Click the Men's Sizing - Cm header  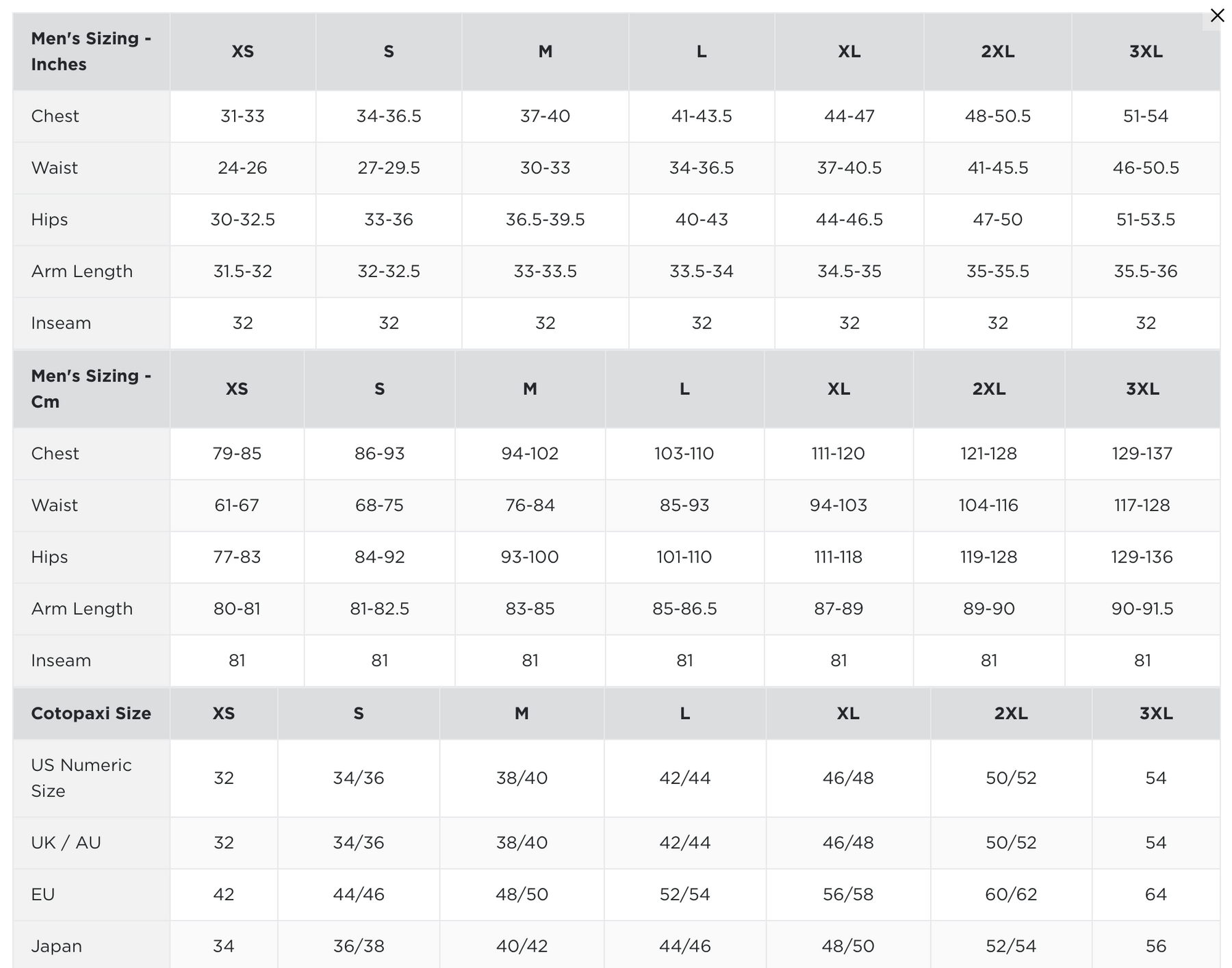[x=91, y=389]
